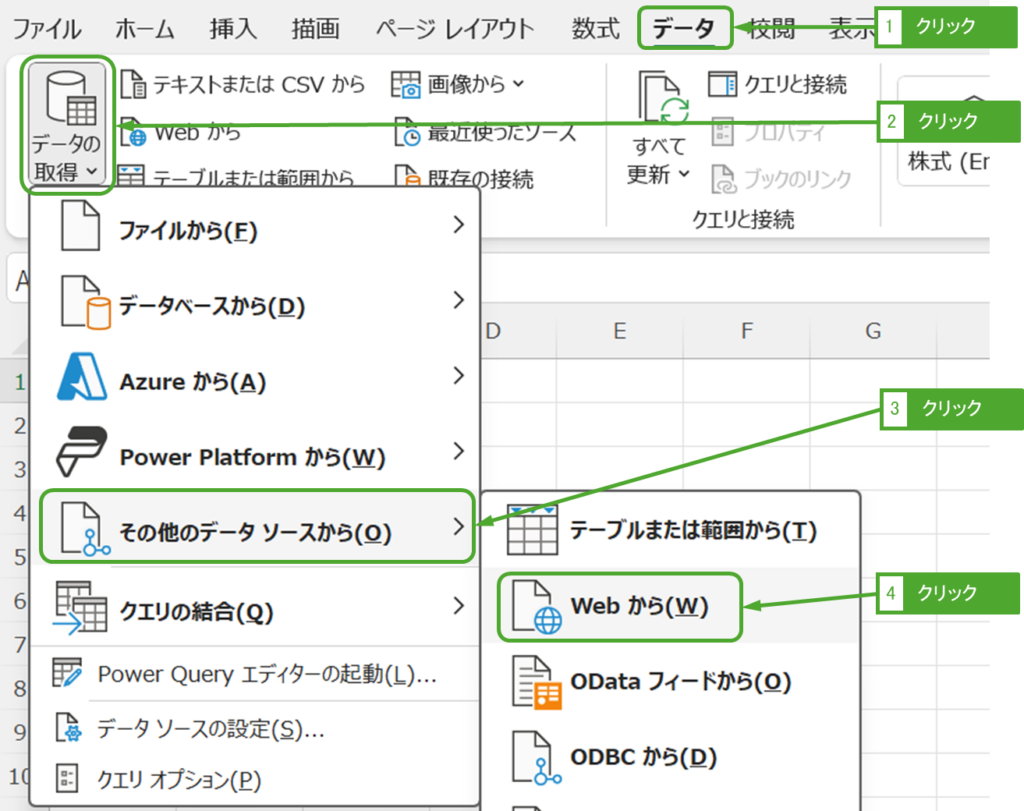
Task: Launch Power Query エディターの起動(L)
Action: [x=255, y=674]
